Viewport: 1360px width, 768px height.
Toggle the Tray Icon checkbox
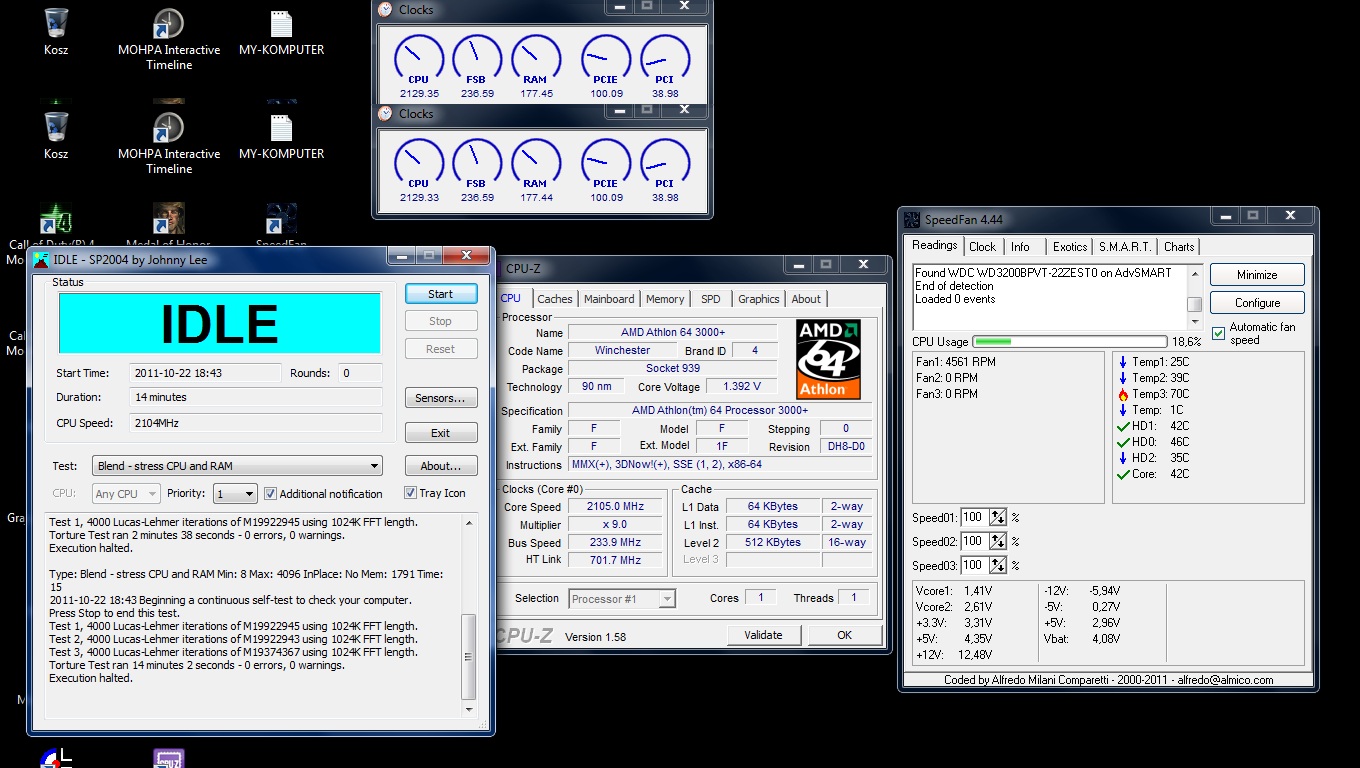coord(410,493)
